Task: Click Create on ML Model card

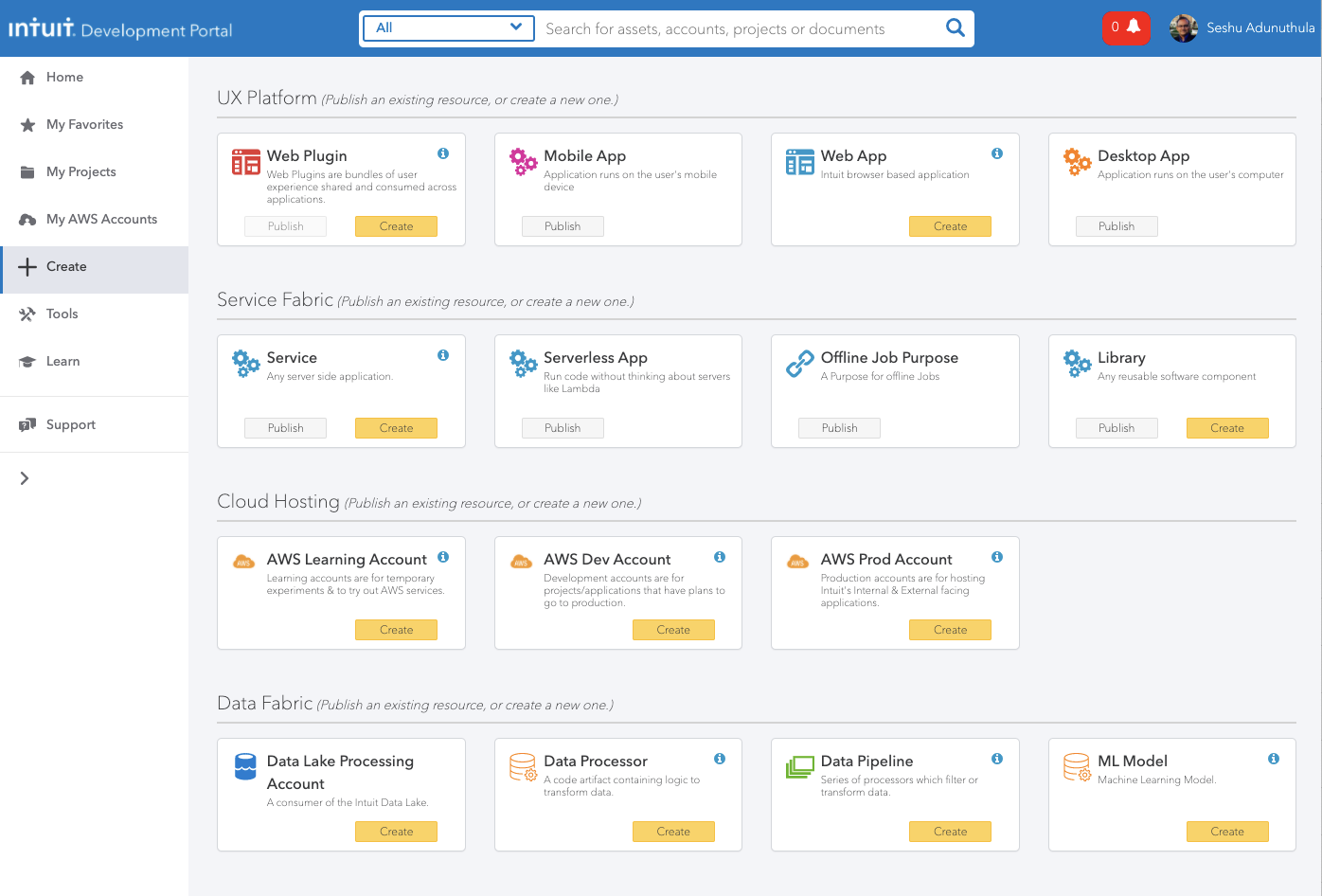Action: tap(1227, 832)
